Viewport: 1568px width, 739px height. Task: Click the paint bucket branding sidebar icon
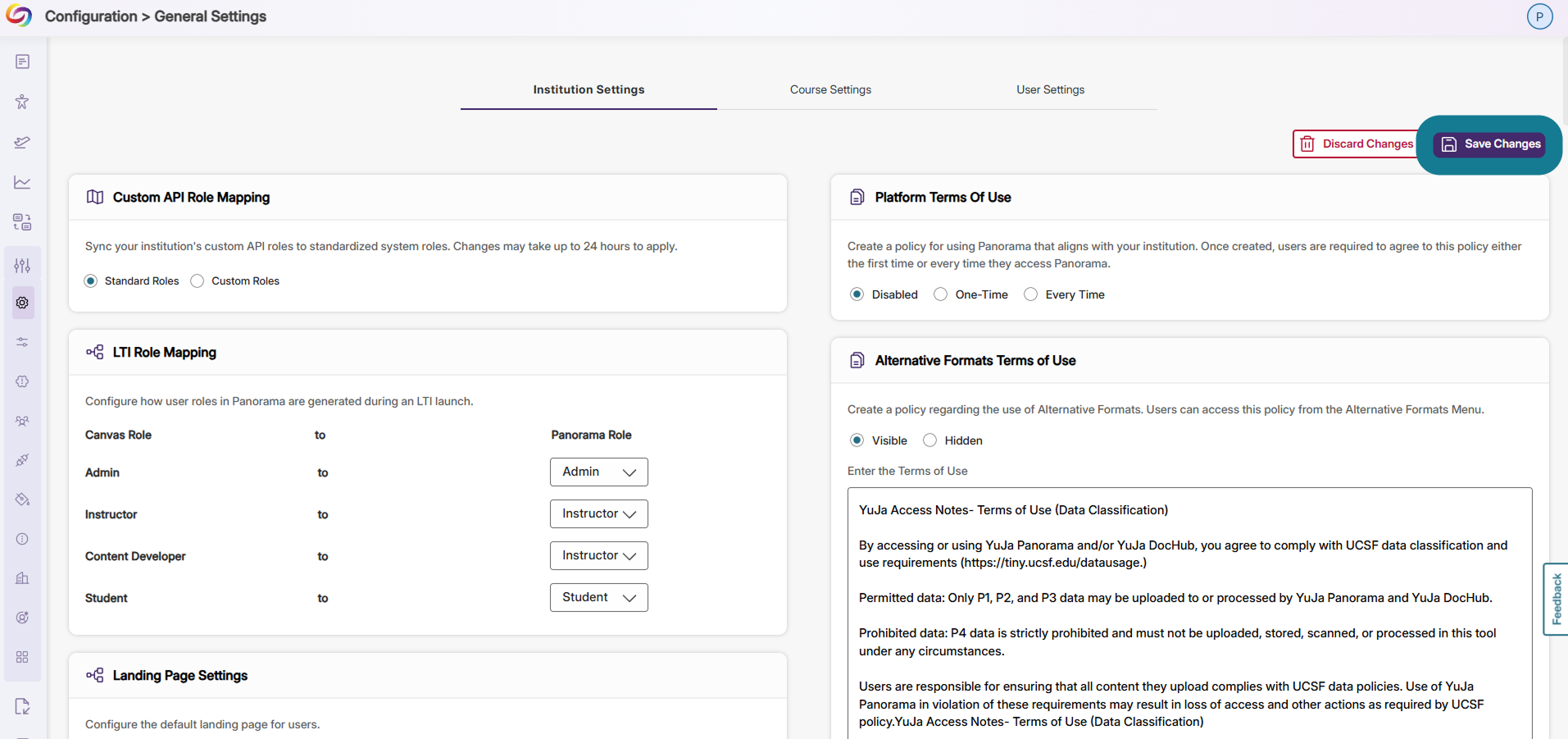coord(22,500)
